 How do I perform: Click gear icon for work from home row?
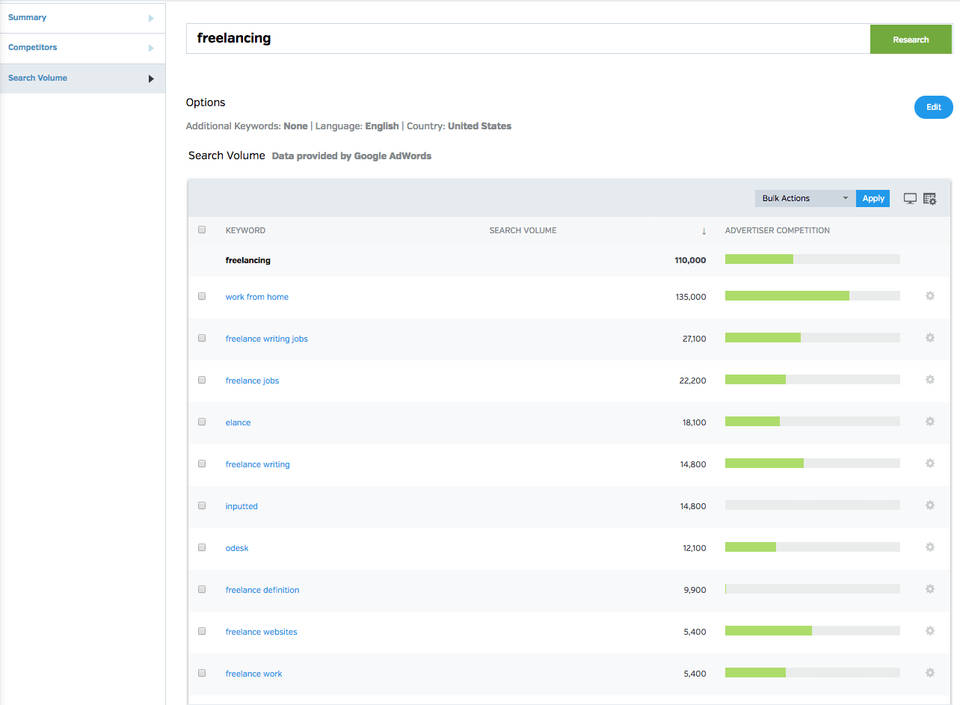tap(929, 296)
